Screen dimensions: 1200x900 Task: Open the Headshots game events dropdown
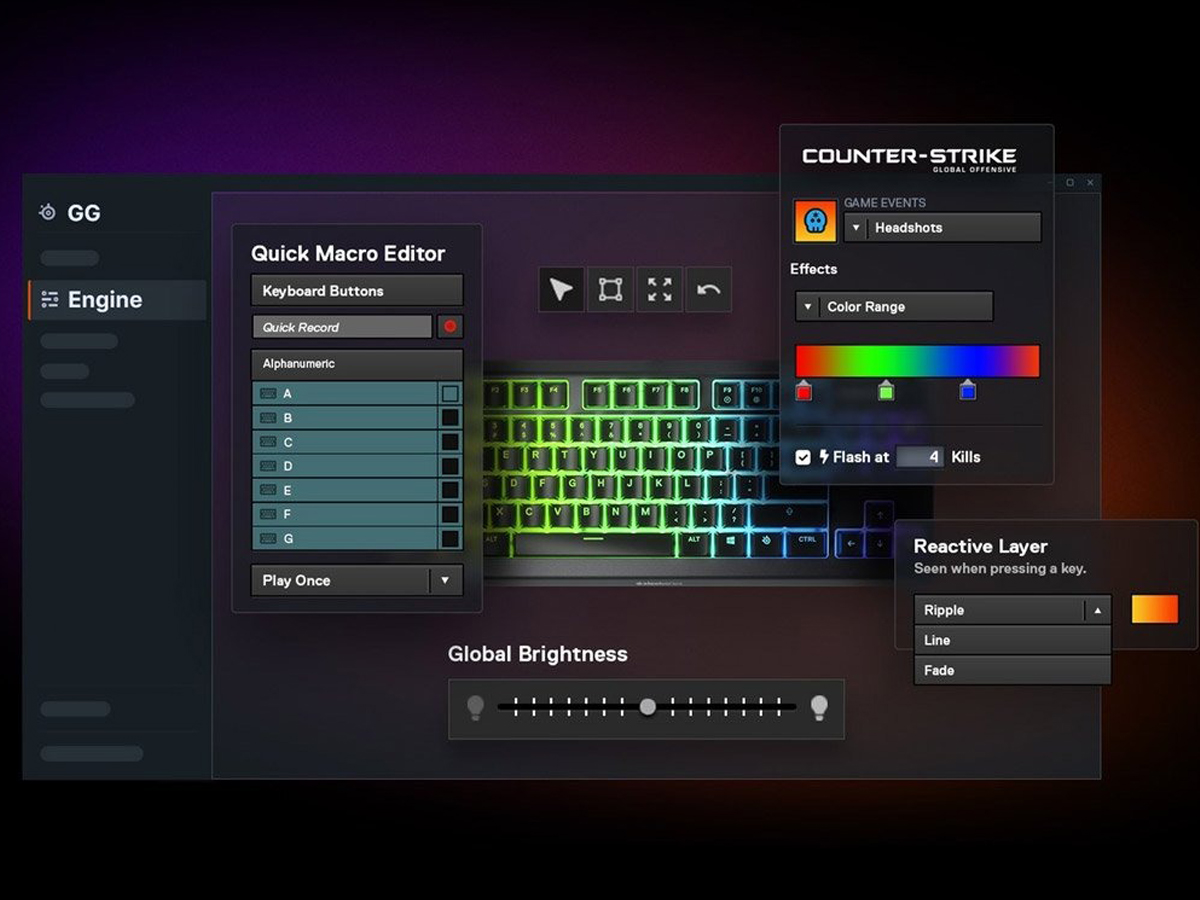click(x=942, y=228)
